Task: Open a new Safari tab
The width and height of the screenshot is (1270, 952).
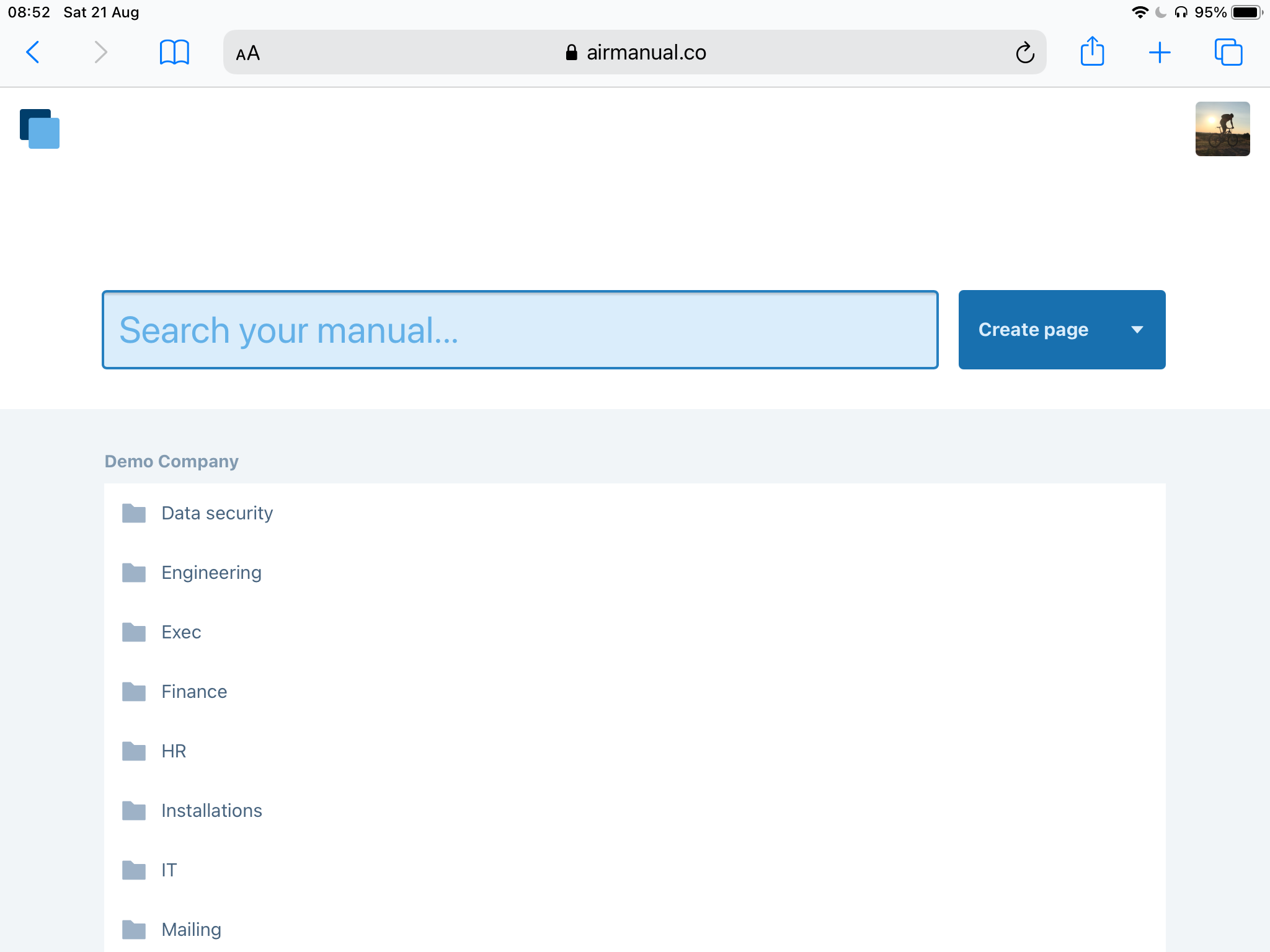Action: 1160,52
